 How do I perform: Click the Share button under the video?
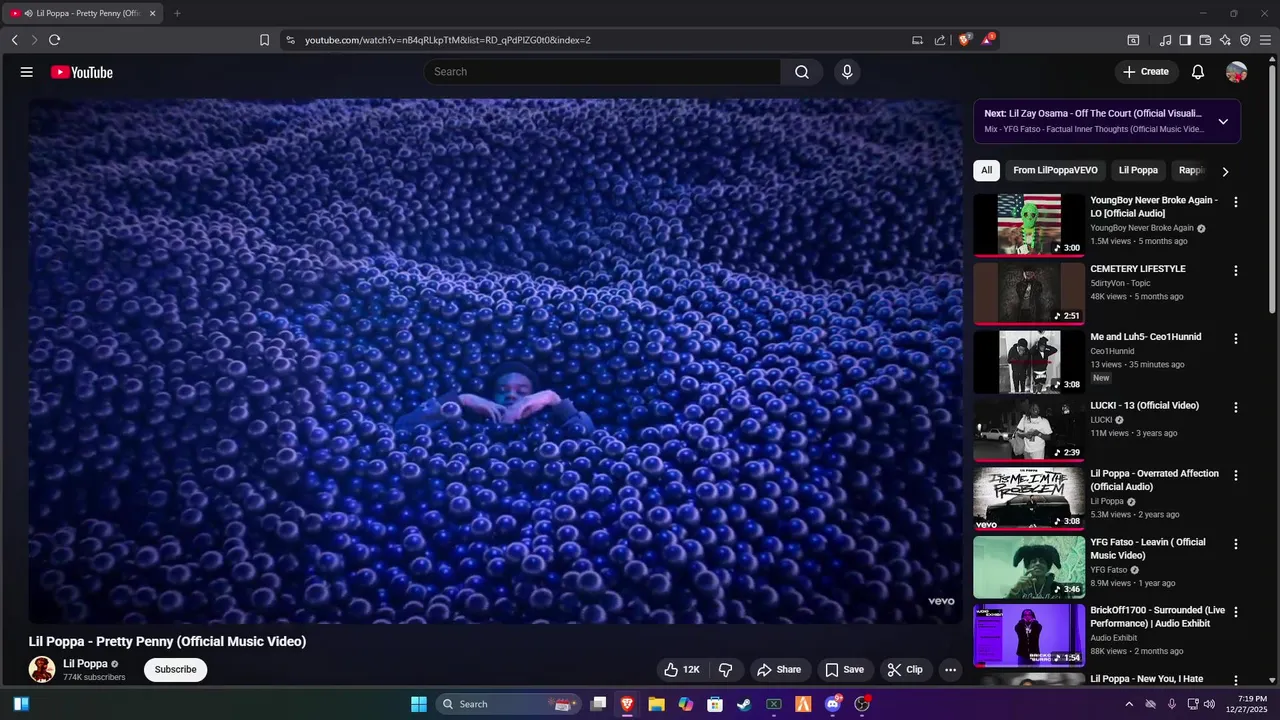[x=779, y=670]
